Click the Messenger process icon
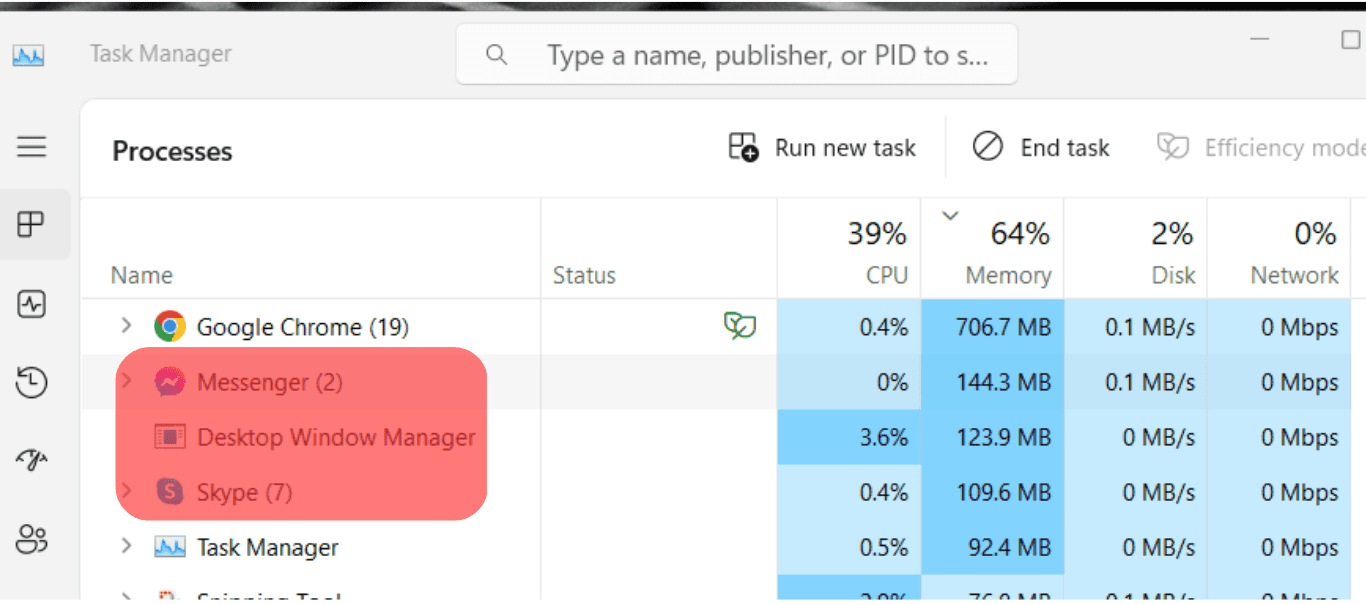Screen dimensions: 1366x604 pyautogui.click(x=170, y=382)
